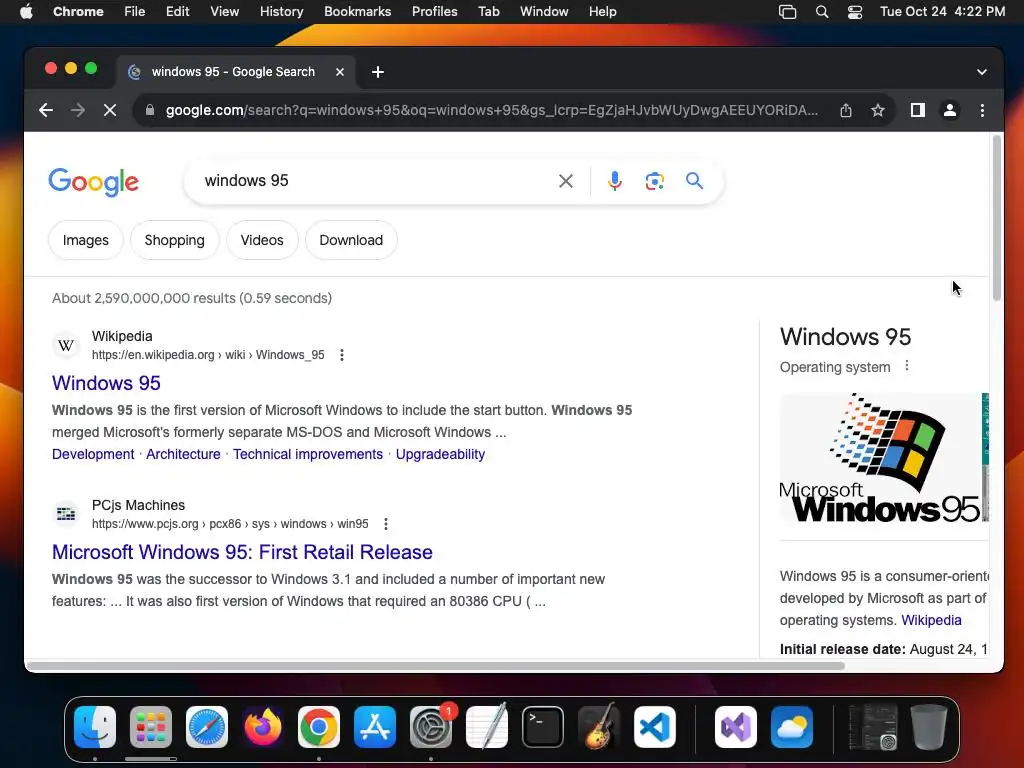This screenshot has height=768, width=1024.
Task: Select the Download filter chip
Action: pos(351,240)
